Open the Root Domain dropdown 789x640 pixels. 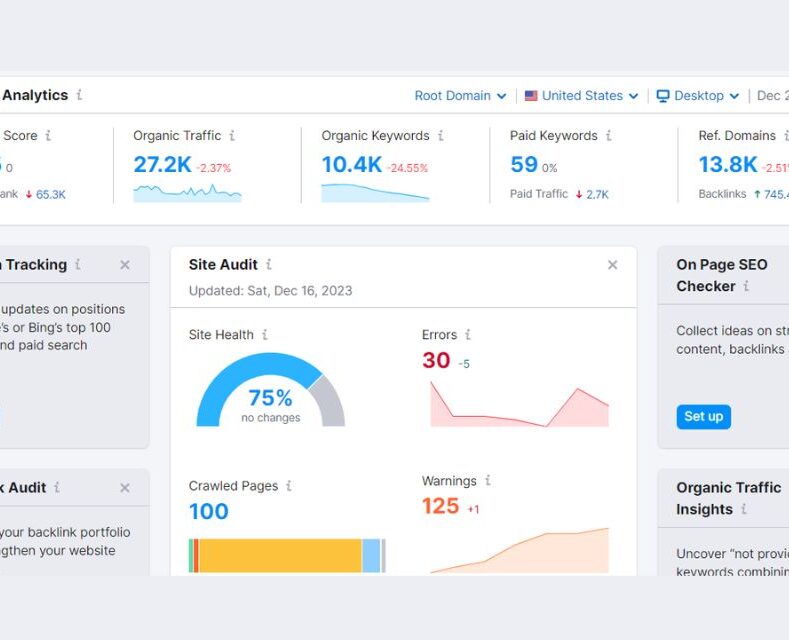(460, 96)
